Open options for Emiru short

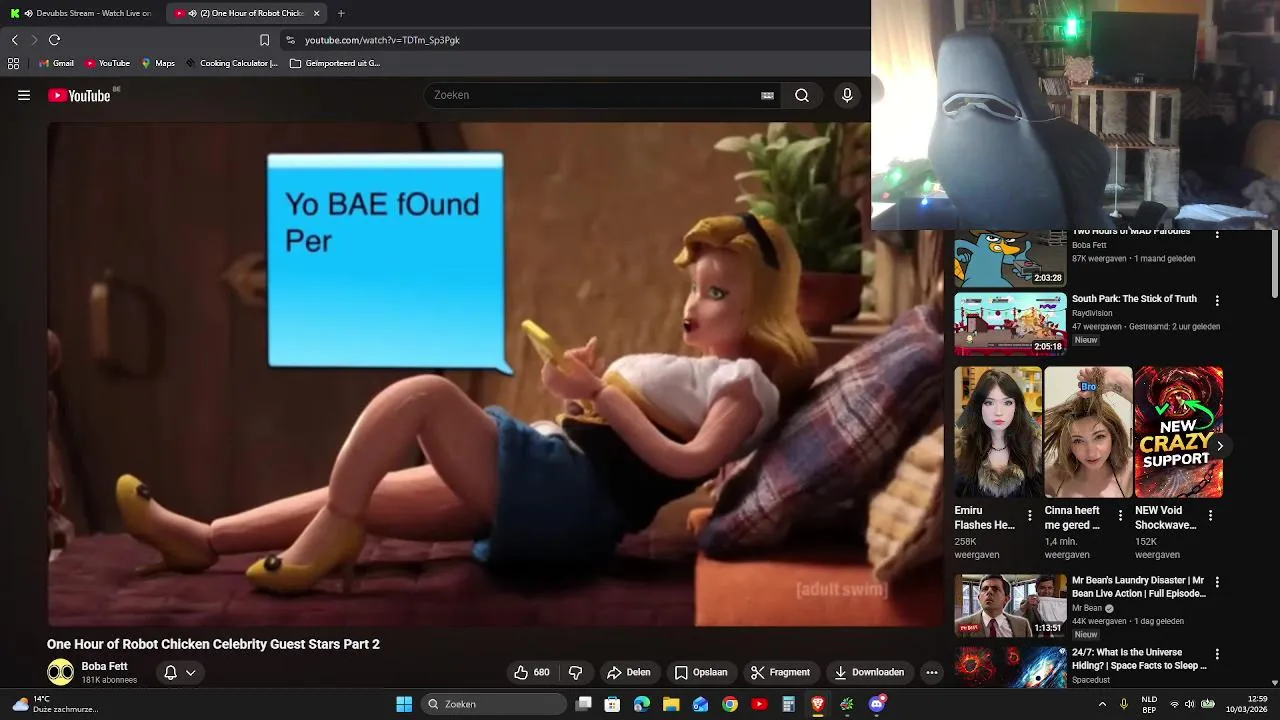tap(1030, 516)
